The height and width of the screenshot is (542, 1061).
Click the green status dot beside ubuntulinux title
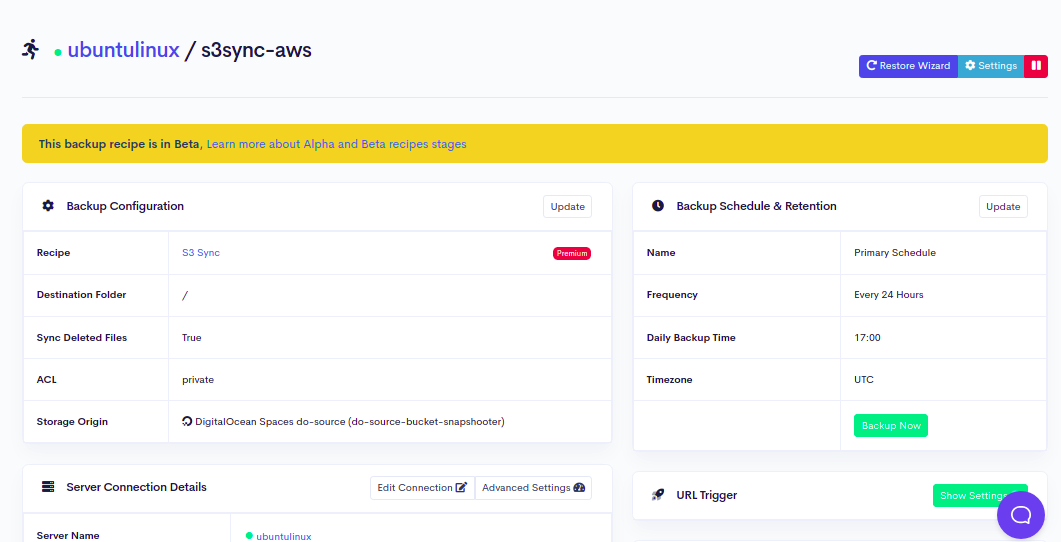point(58,52)
